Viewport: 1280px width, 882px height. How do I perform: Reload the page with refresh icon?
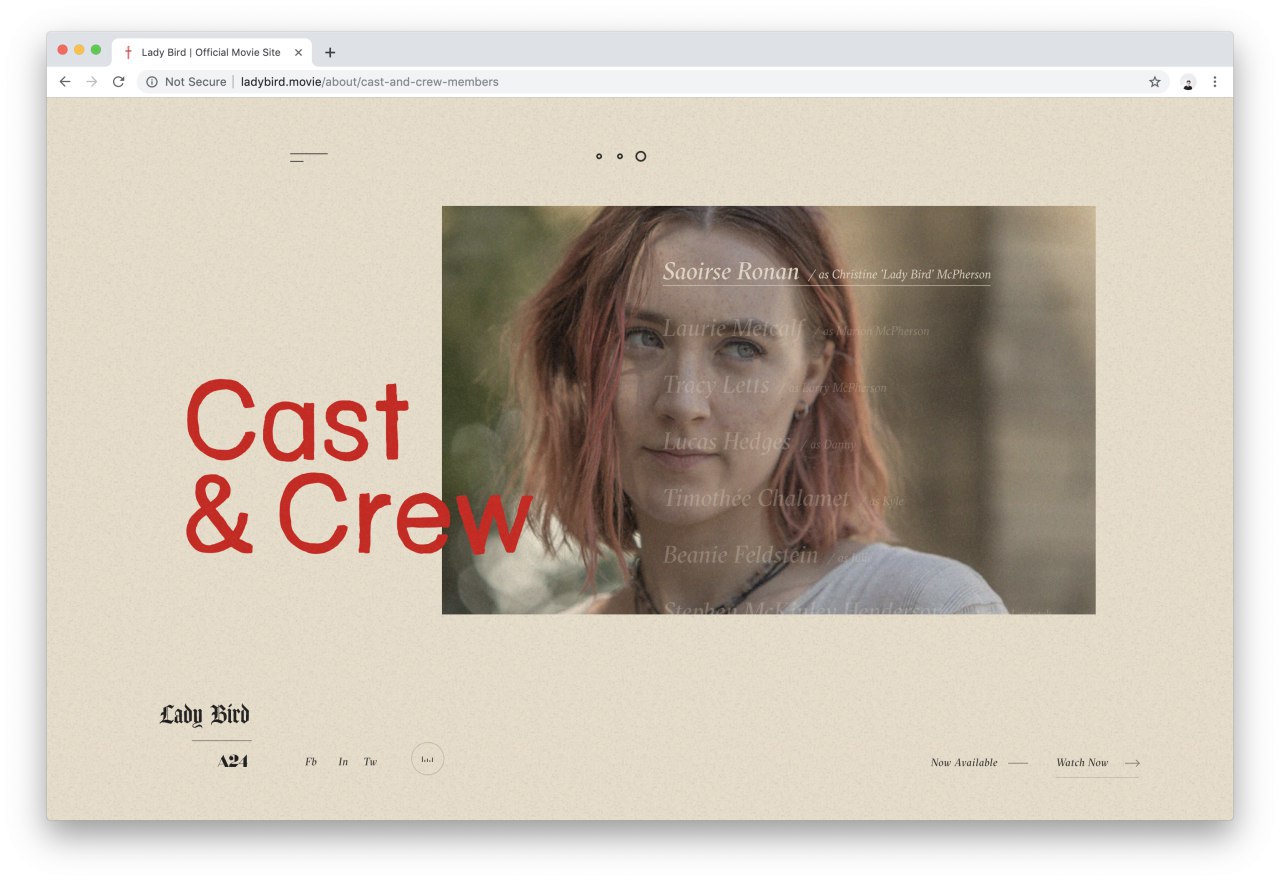(x=118, y=82)
